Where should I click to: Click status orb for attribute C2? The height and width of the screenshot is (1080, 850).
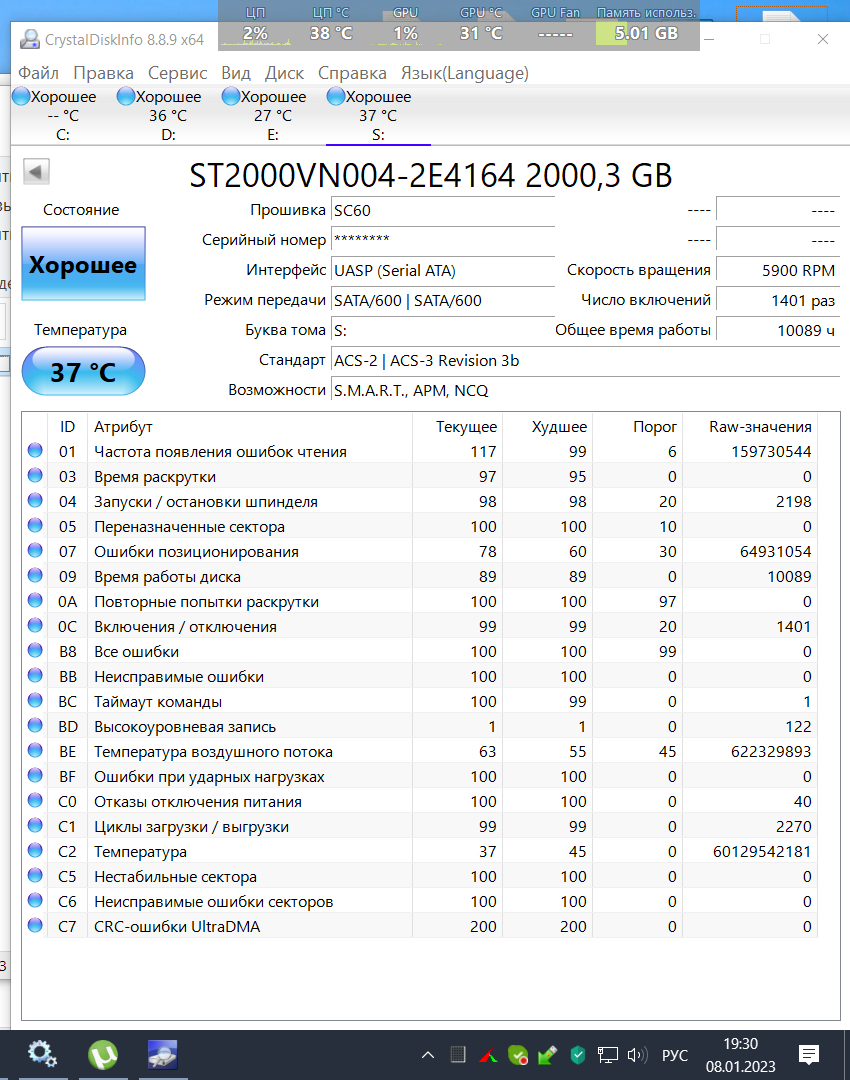click(x=35, y=851)
